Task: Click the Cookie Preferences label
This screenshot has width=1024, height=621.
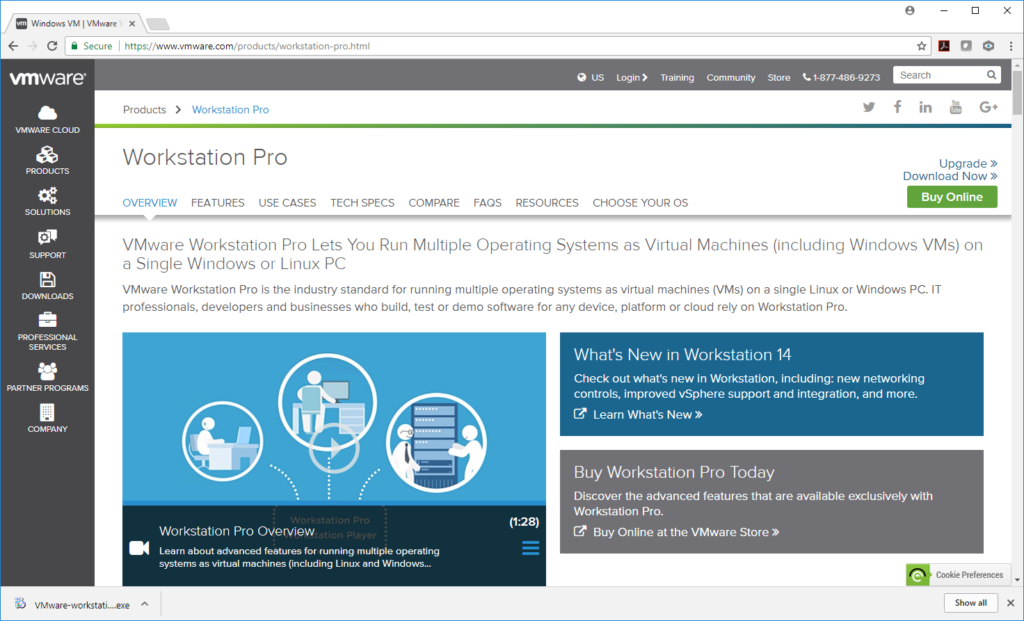Action: click(969, 575)
